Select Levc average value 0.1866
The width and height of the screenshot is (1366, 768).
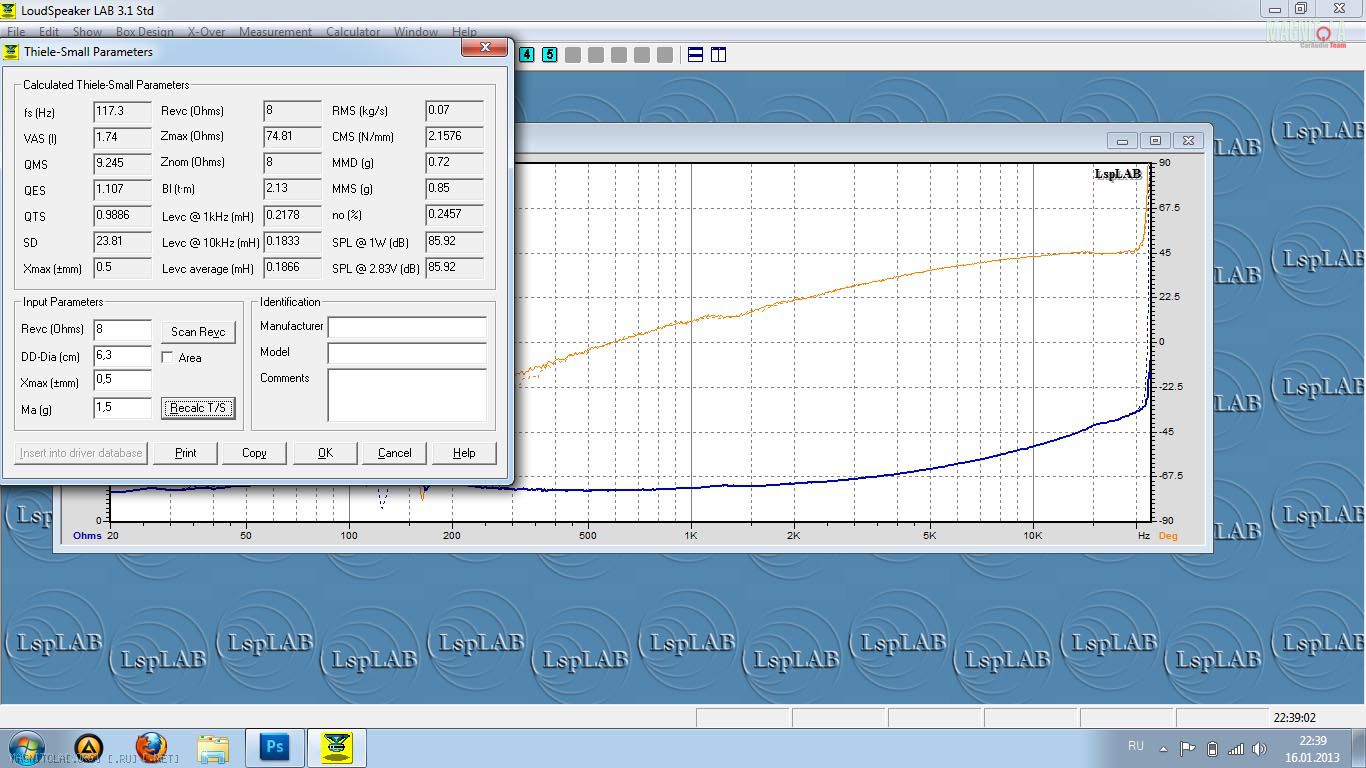point(292,268)
